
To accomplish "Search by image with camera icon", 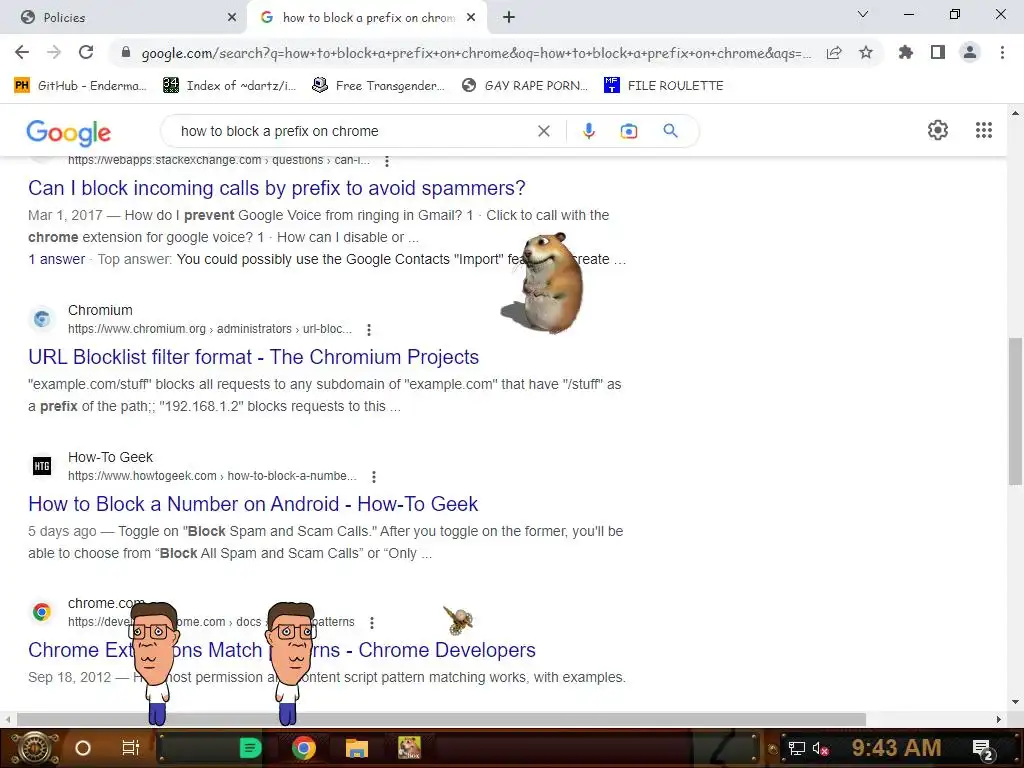I will coord(628,131).
